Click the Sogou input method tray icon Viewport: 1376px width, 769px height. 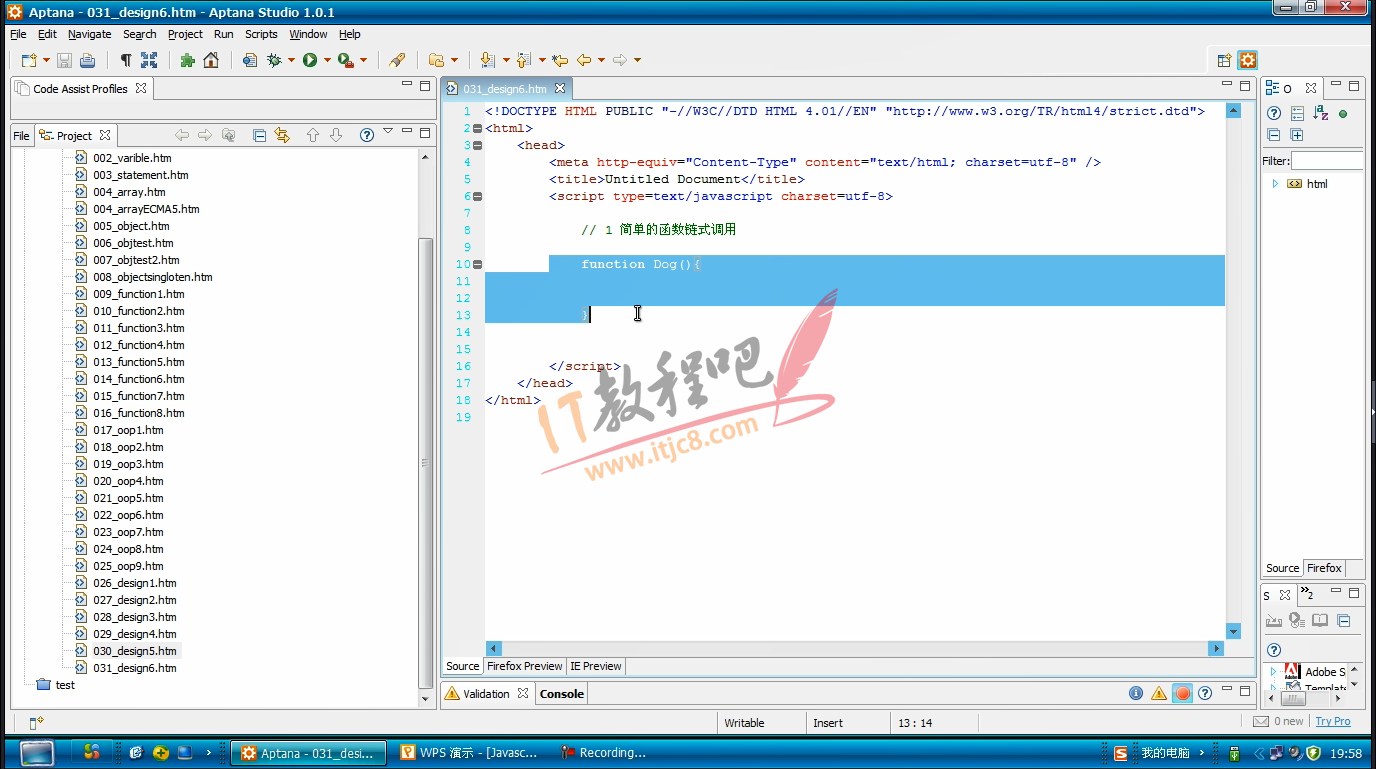tap(1121, 753)
